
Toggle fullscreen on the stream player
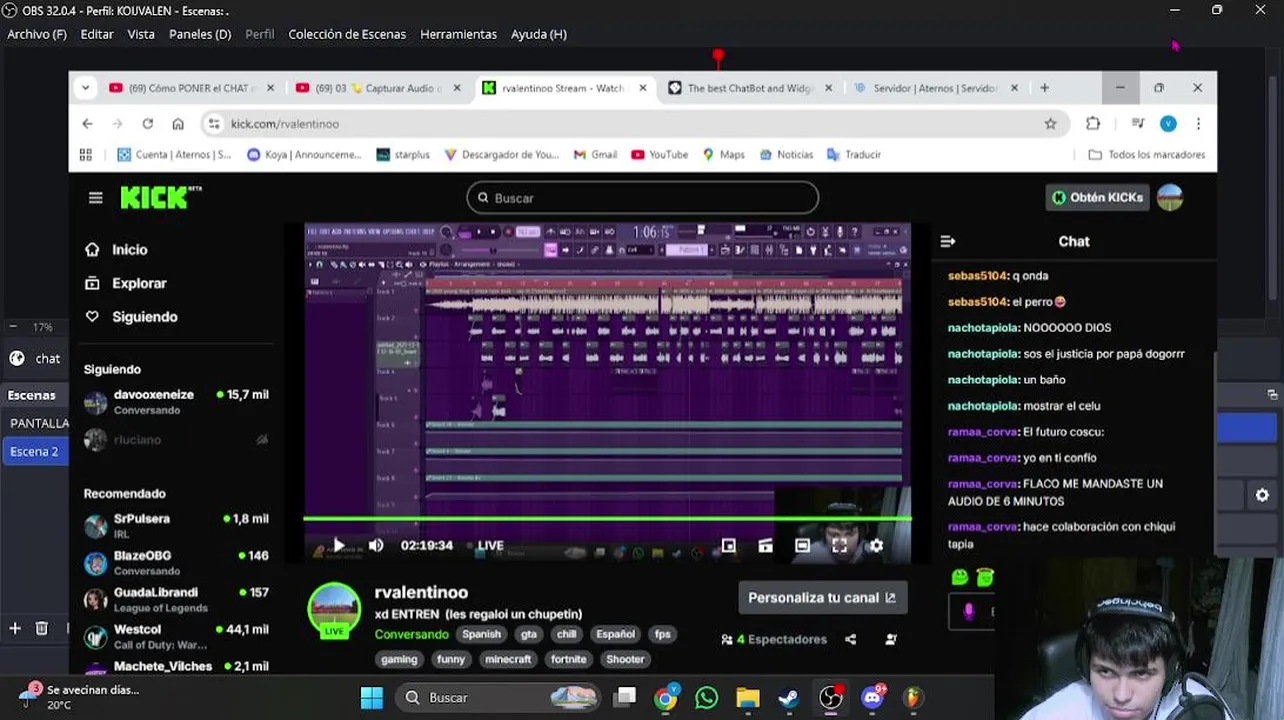(839, 545)
